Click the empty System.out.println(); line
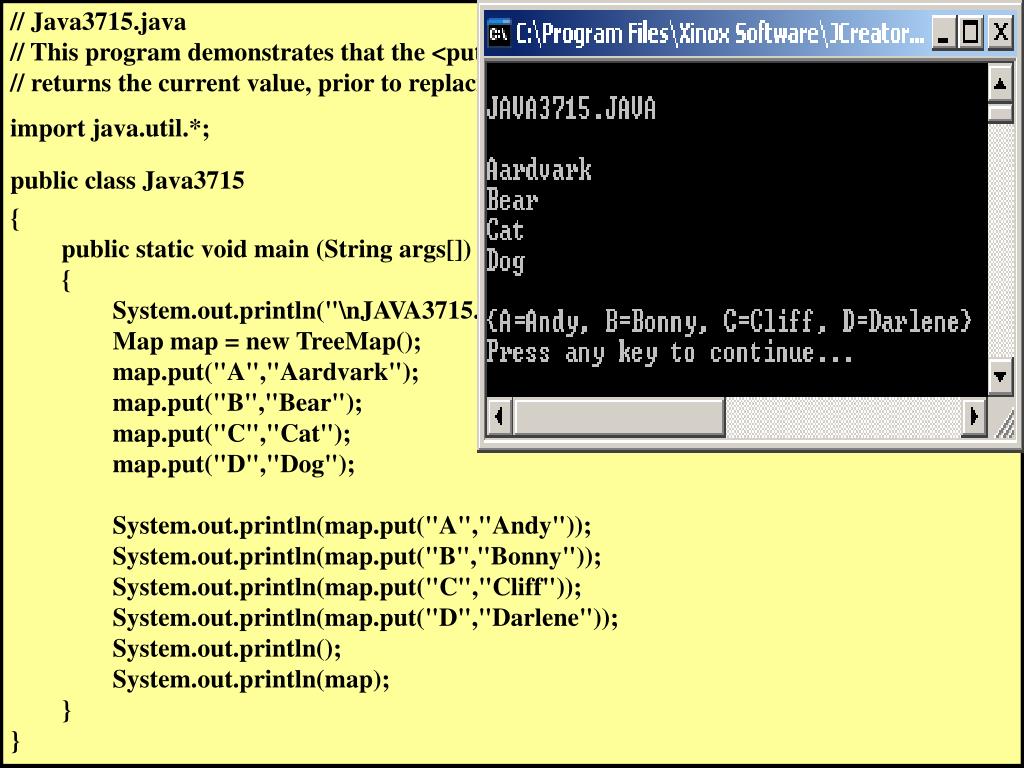The height and width of the screenshot is (768, 1024). (227, 648)
